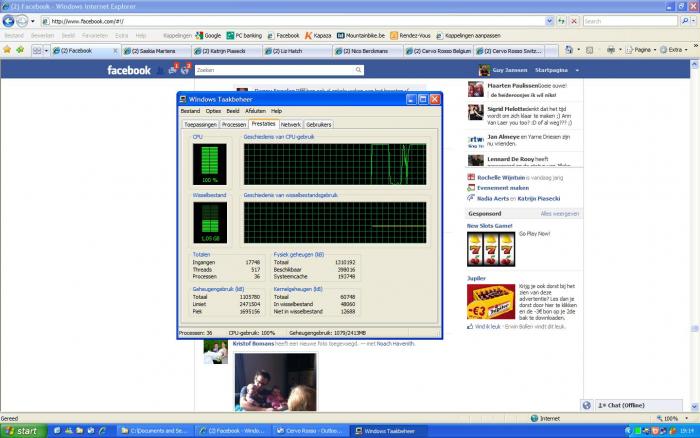Viewport: 700px width, 438px height.
Task: Click the search magnifier in Facebook's Zoeken box
Action: click(358, 70)
